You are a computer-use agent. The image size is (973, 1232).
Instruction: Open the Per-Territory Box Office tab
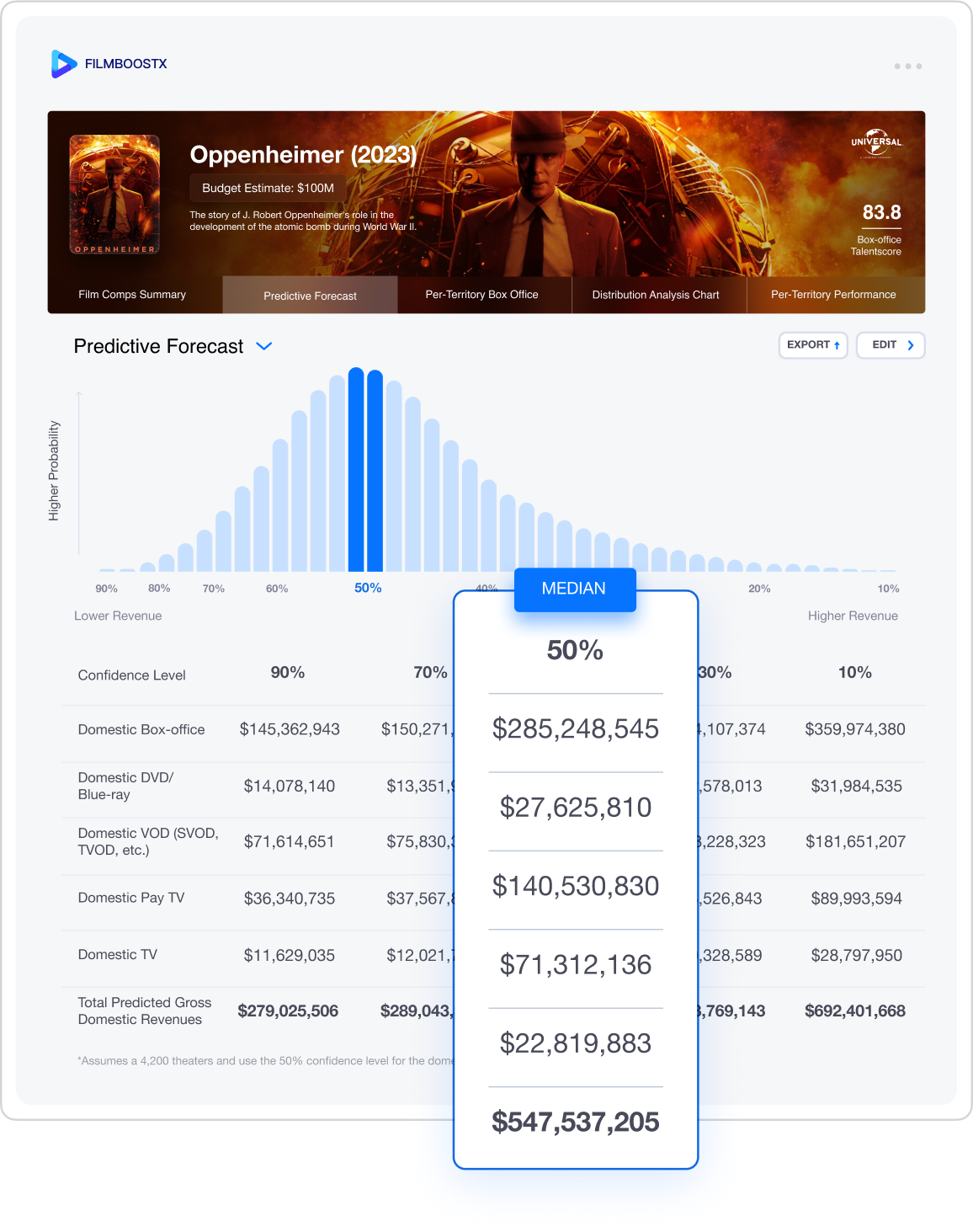pyautogui.click(x=481, y=295)
